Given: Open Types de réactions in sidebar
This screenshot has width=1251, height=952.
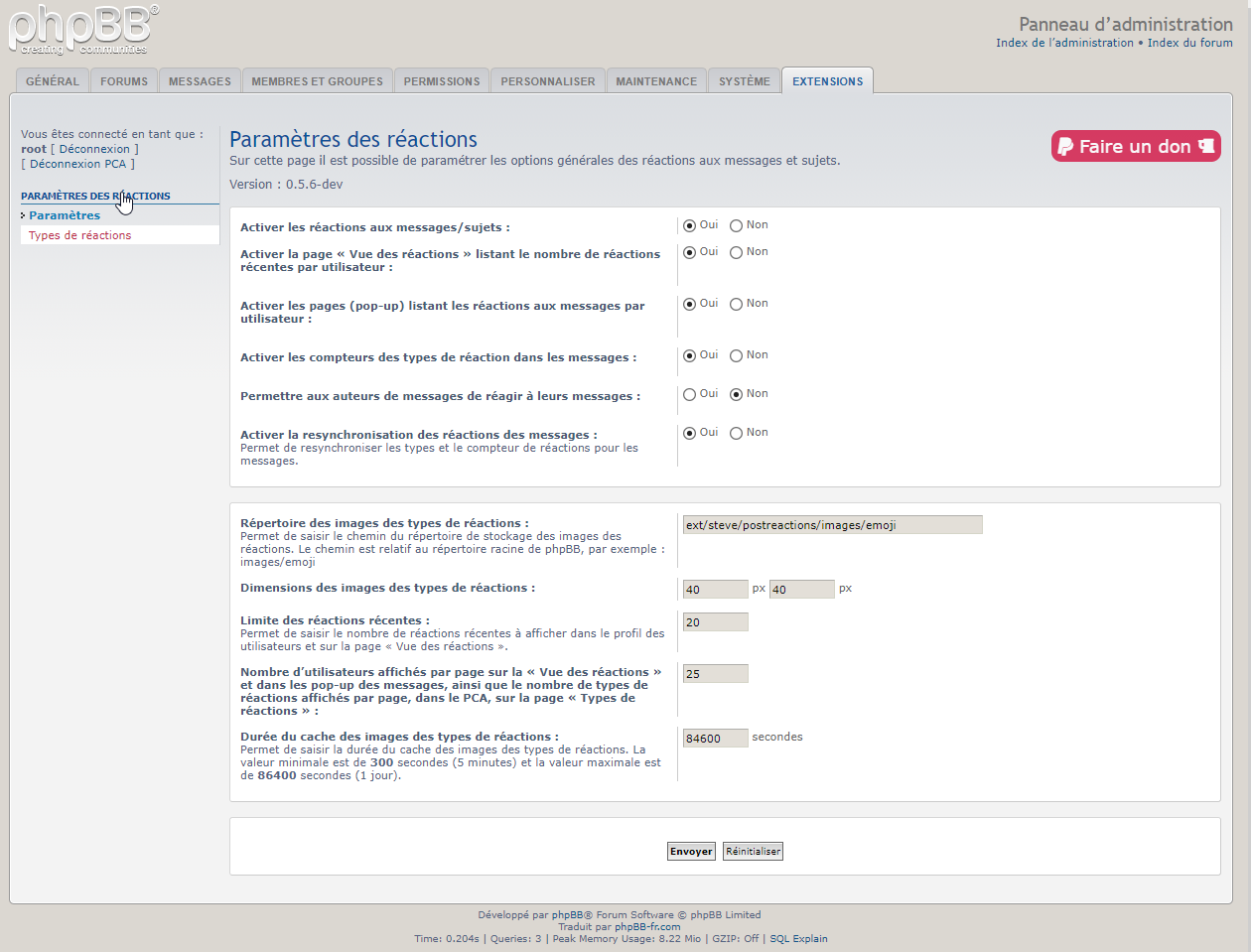Looking at the screenshot, I should 79,235.
